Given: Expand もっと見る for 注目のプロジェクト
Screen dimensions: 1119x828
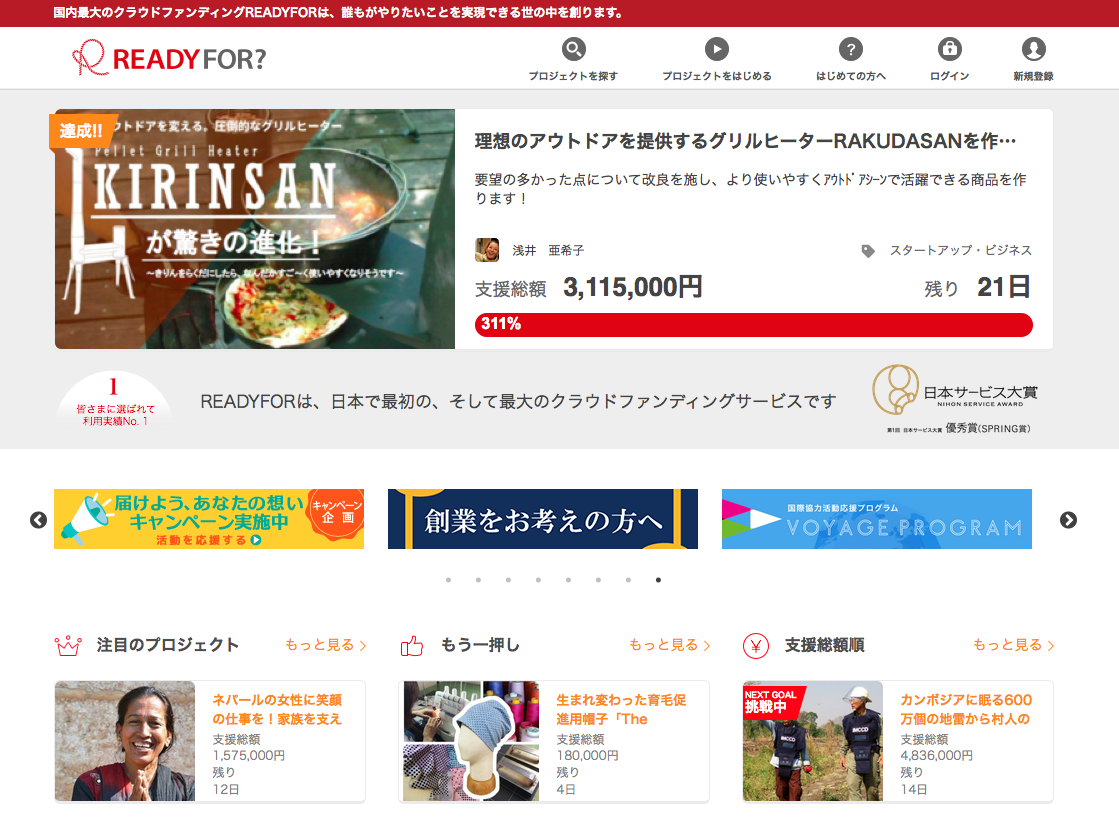Looking at the screenshot, I should (x=325, y=645).
